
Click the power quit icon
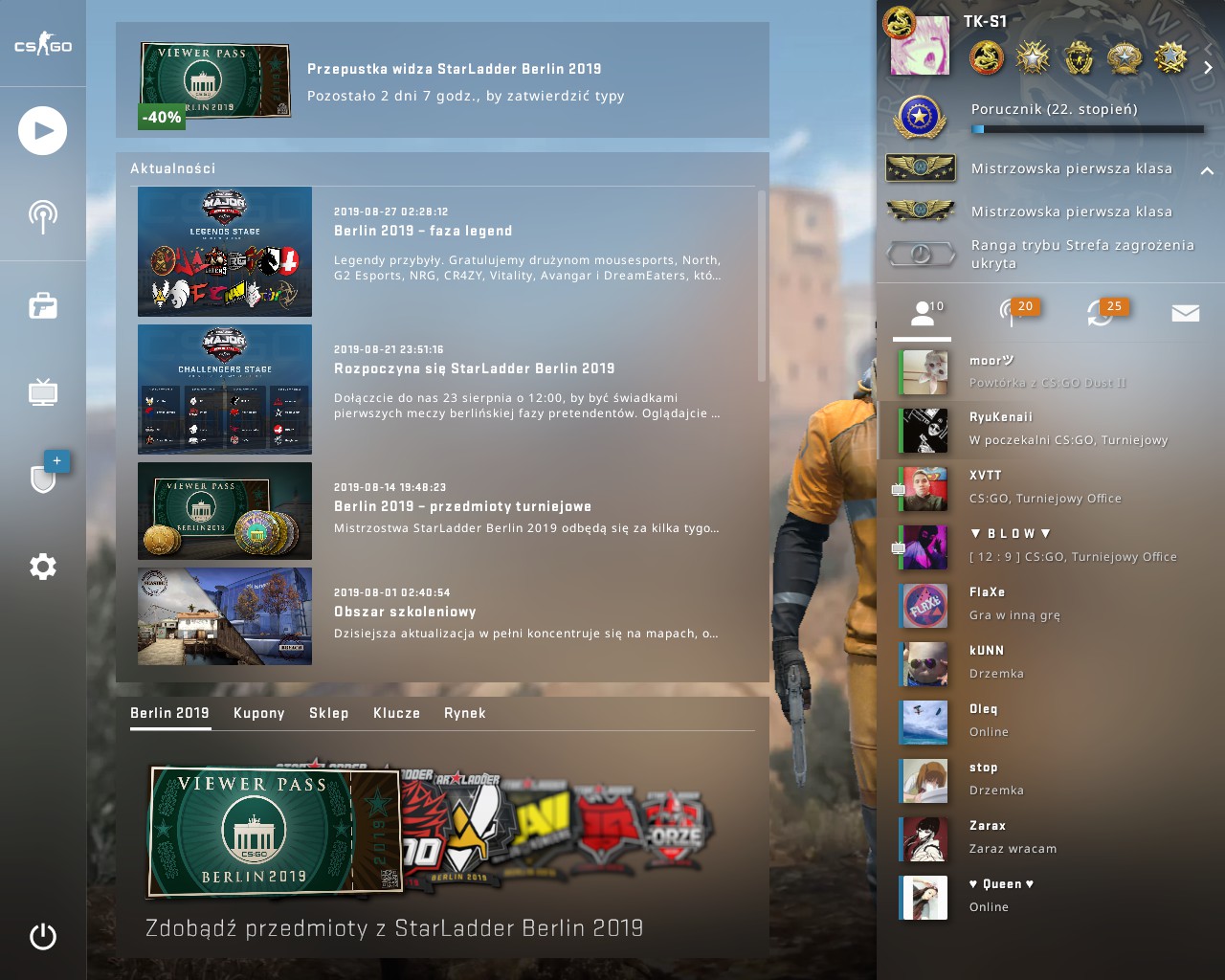[43, 936]
